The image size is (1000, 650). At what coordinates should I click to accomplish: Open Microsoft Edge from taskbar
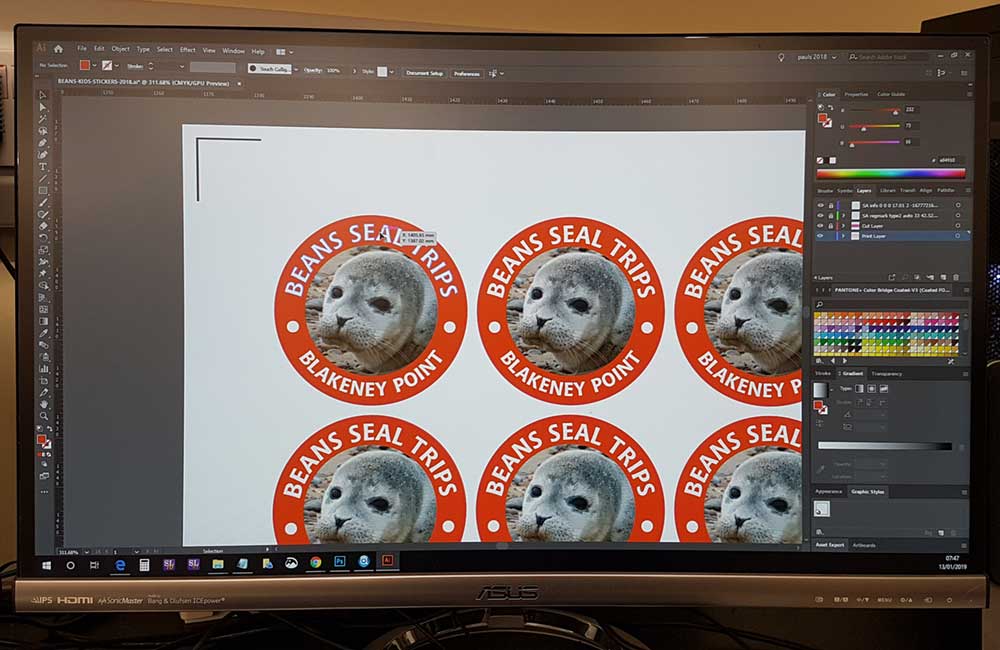[x=119, y=565]
